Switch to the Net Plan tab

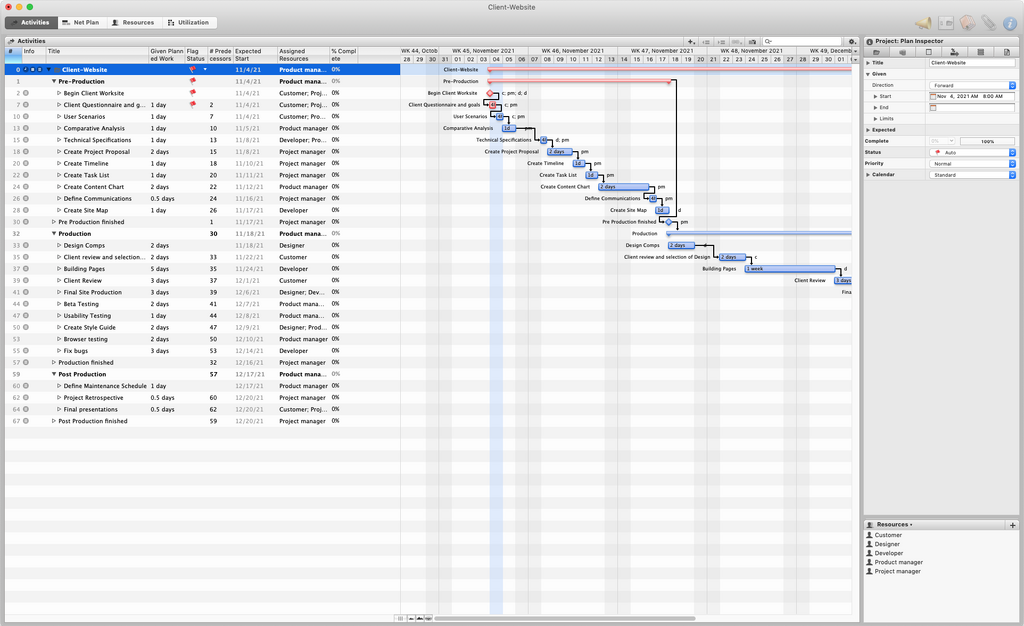80,22
